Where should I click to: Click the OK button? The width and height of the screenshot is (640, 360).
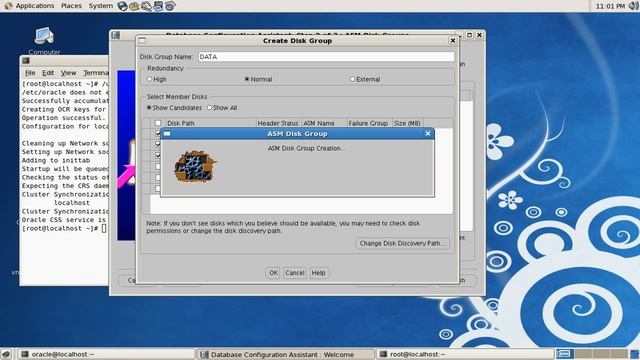(x=273, y=273)
